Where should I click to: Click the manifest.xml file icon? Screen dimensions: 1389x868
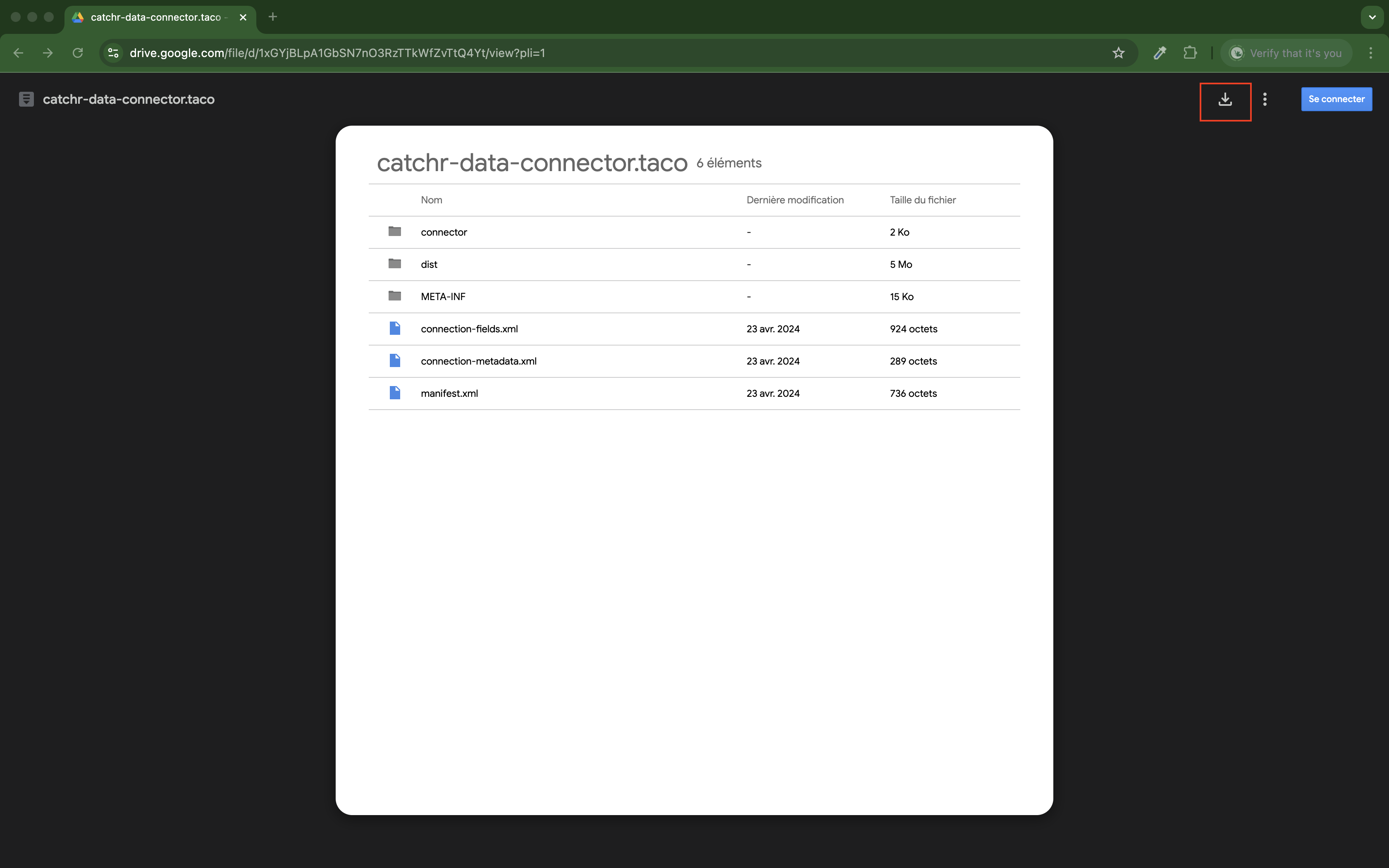394,393
